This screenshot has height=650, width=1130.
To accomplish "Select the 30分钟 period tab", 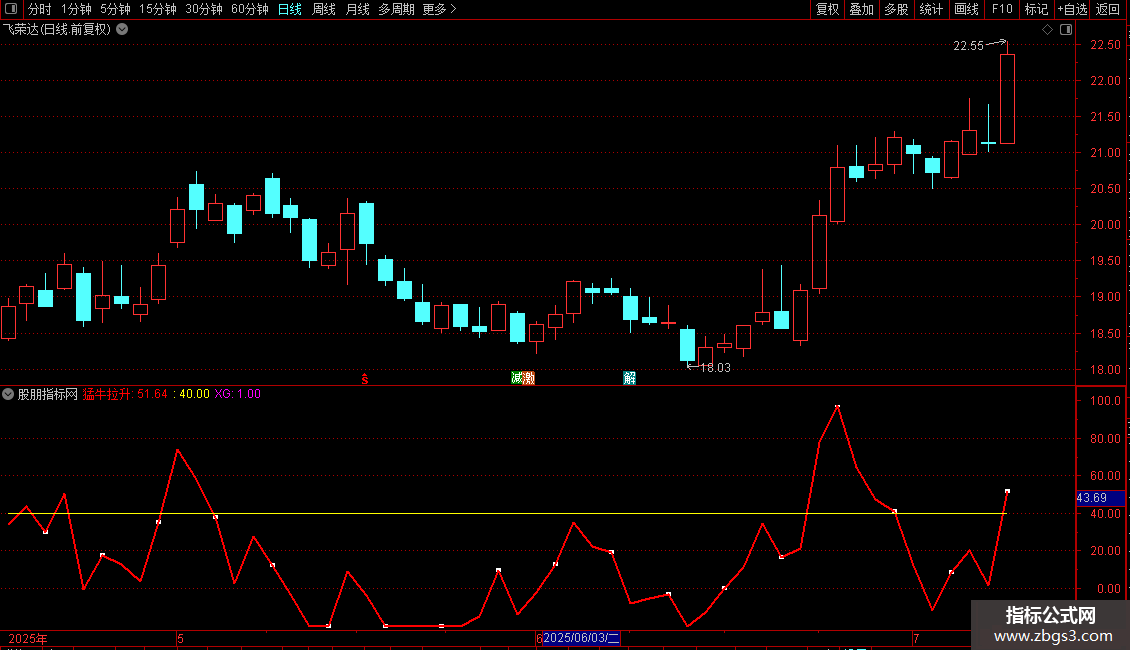I will (204, 9).
